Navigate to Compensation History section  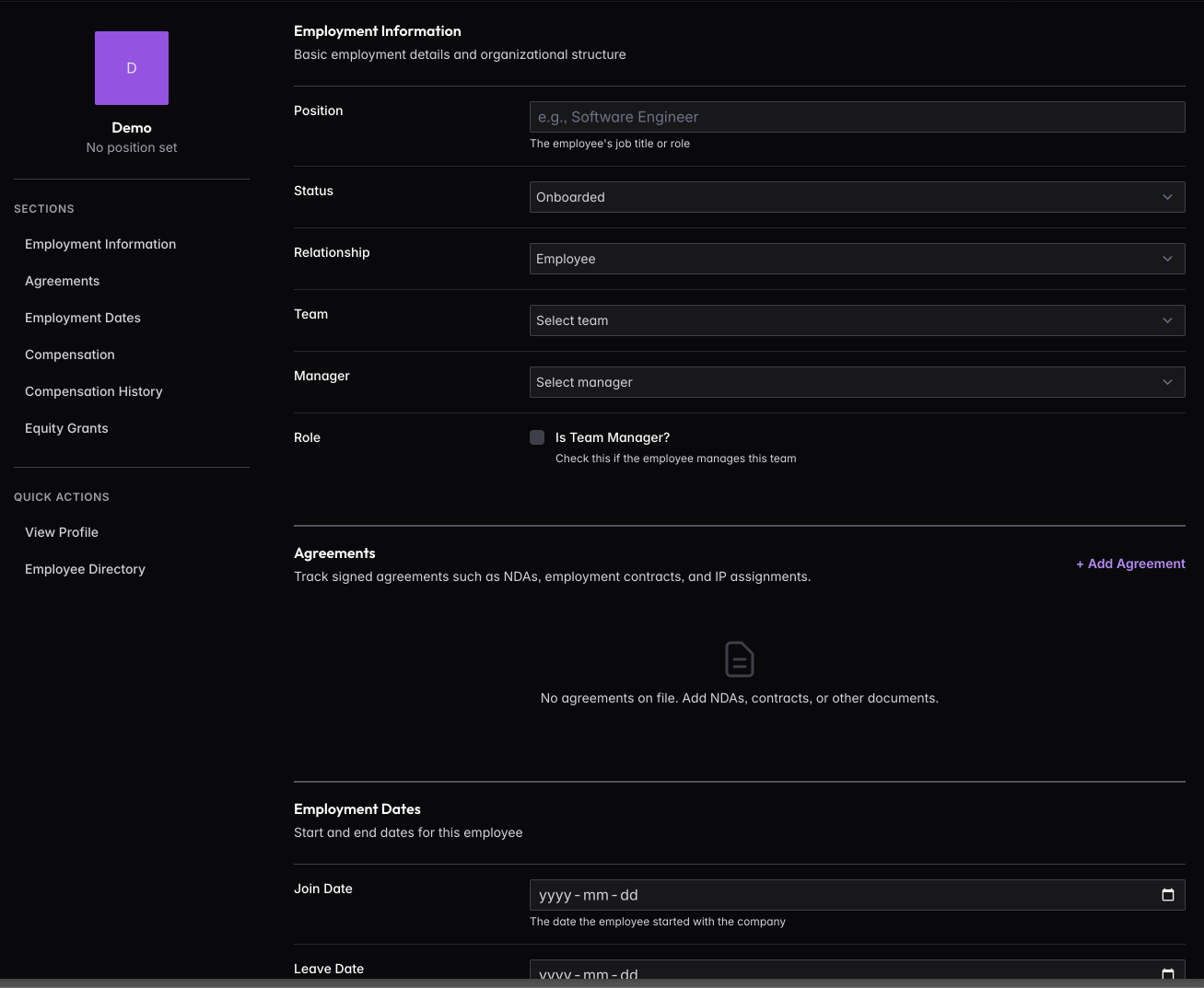point(94,391)
